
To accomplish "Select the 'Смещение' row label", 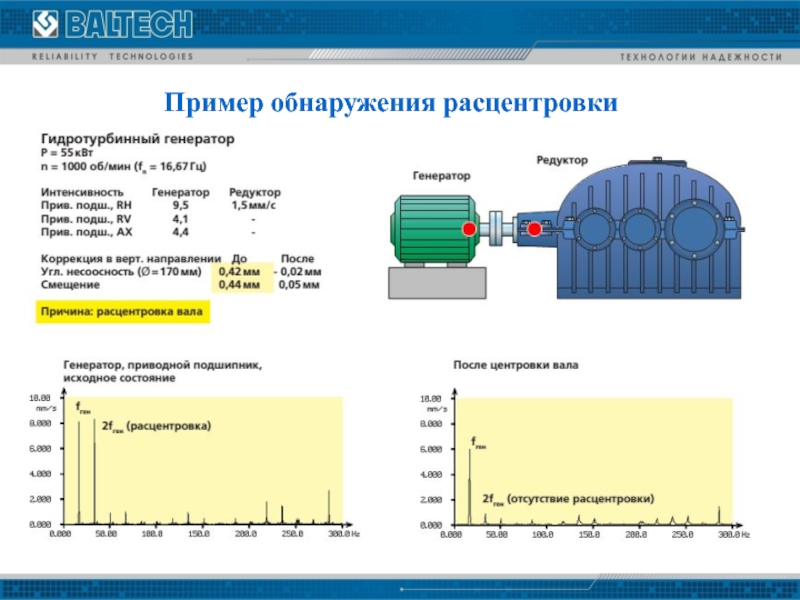I will tap(70, 285).
